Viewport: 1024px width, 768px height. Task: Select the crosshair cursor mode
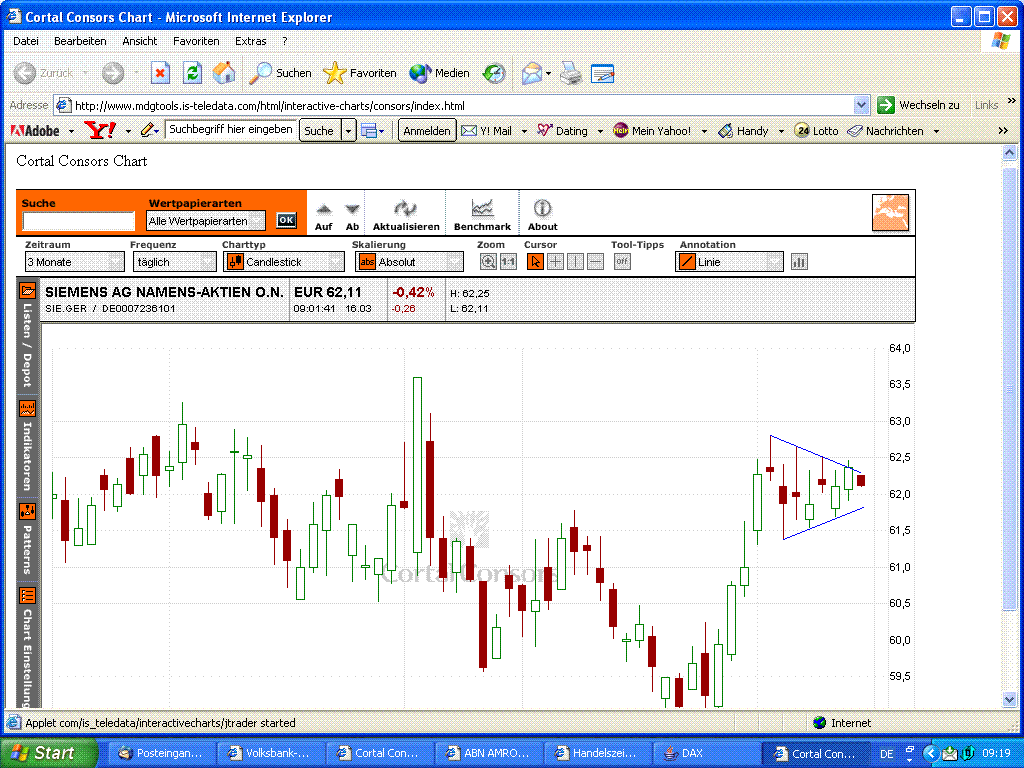click(555, 262)
